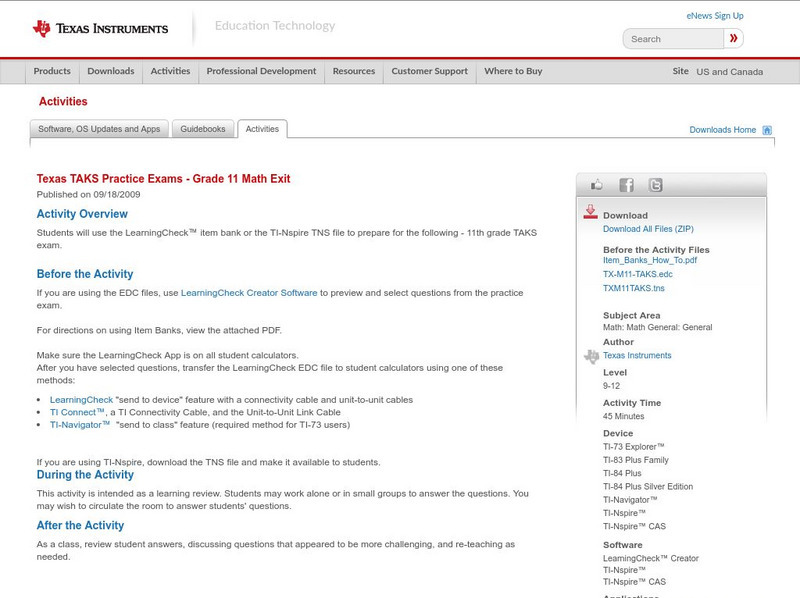
Task: Open LearningCheck Creator Software link
Action: coord(249,291)
